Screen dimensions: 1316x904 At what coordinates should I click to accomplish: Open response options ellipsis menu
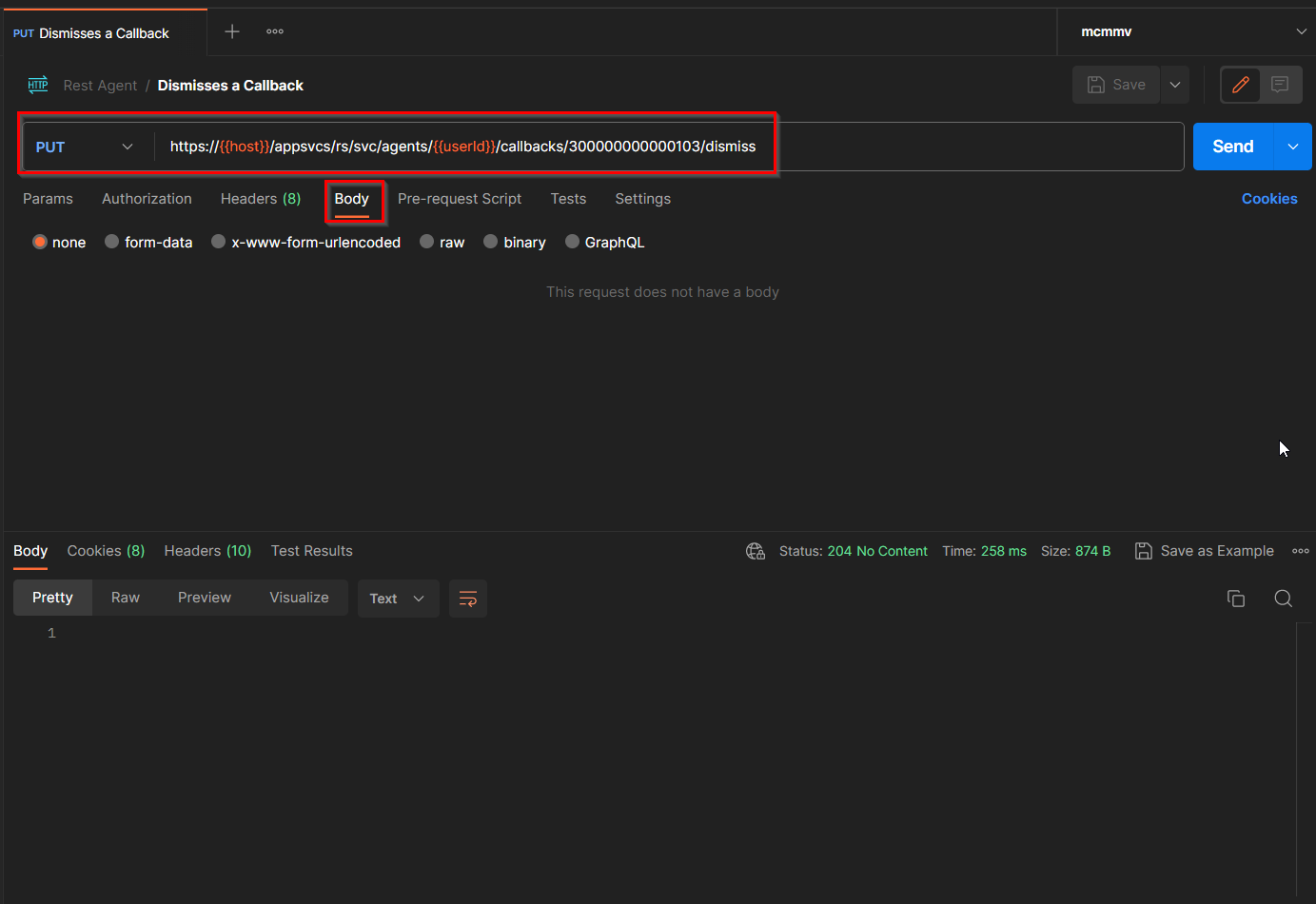pyautogui.click(x=1301, y=551)
